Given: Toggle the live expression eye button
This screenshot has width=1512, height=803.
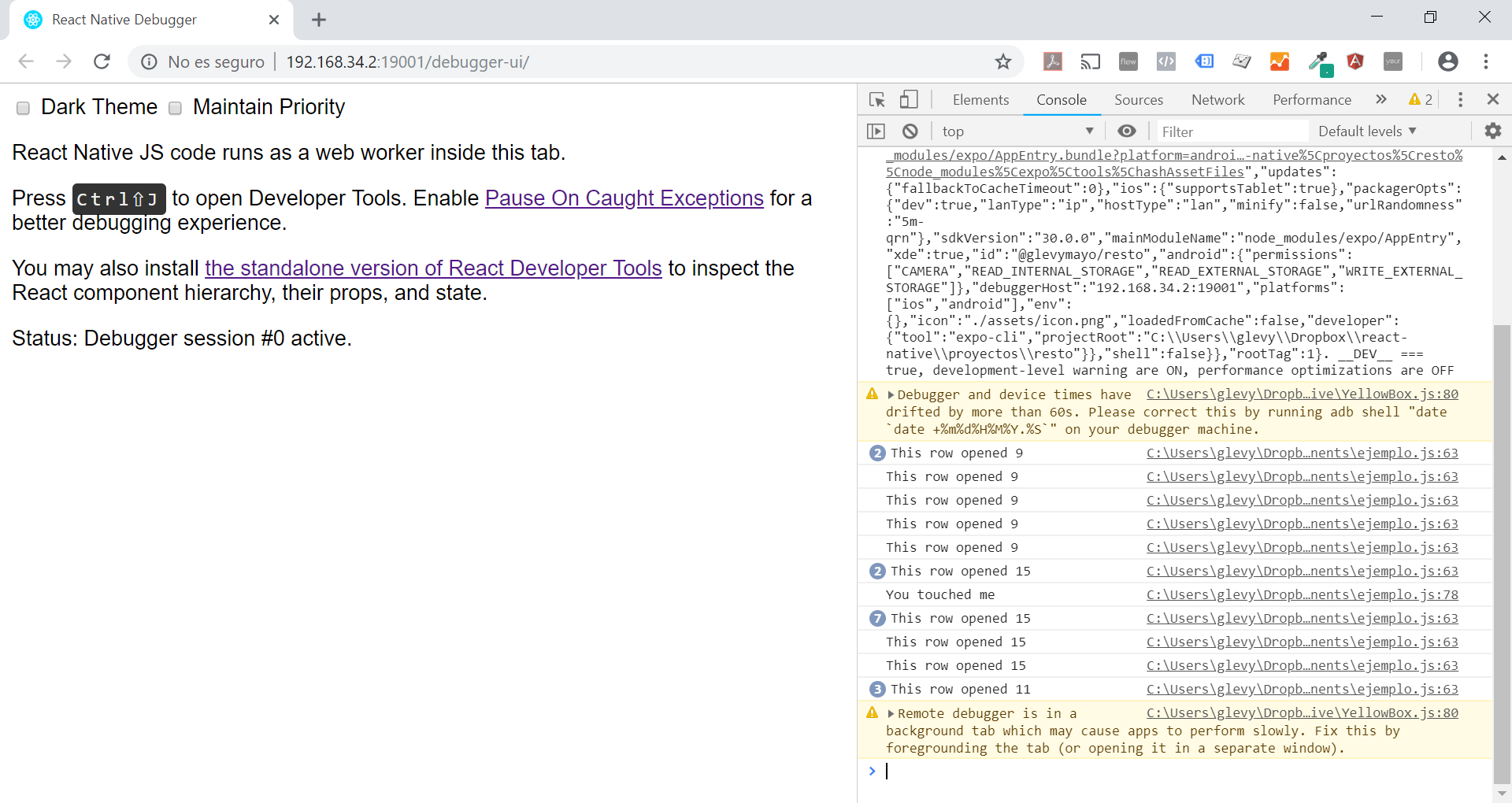Looking at the screenshot, I should [1127, 131].
